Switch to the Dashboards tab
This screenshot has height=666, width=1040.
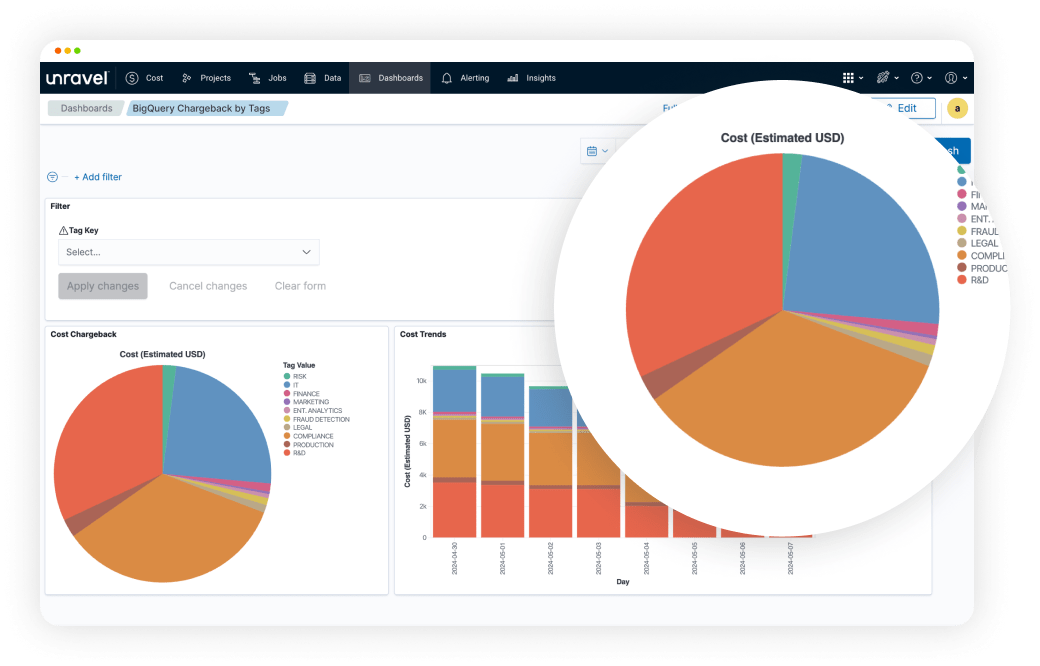click(390, 78)
